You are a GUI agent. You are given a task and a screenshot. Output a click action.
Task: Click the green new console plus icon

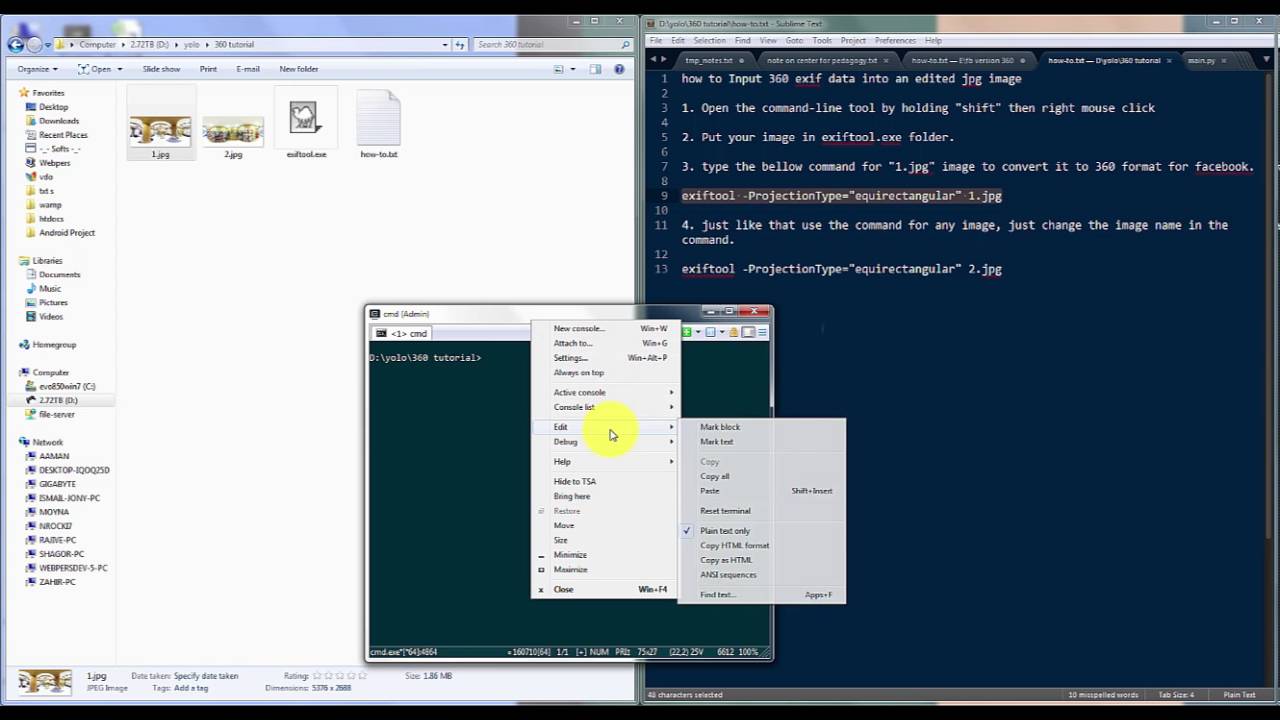click(688, 332)
